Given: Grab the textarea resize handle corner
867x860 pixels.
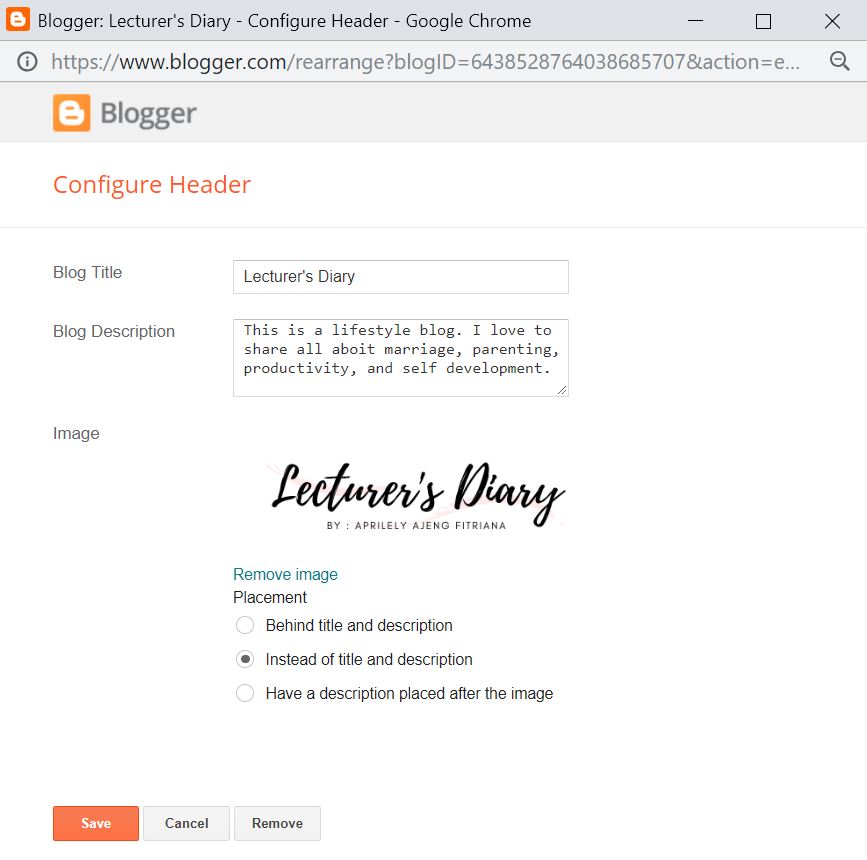Looking at the screenshot, I should click(x=562, y=390).
